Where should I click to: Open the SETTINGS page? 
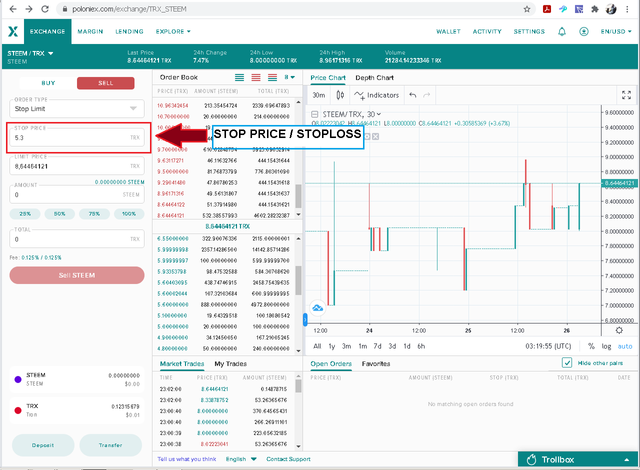tap(529, 31)
